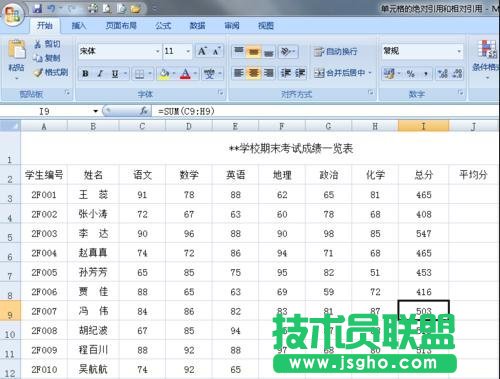Screen dimensions: 500x379
Task: Switch to the 公式 (Formulas) tab
Action: tap(163, 25)
